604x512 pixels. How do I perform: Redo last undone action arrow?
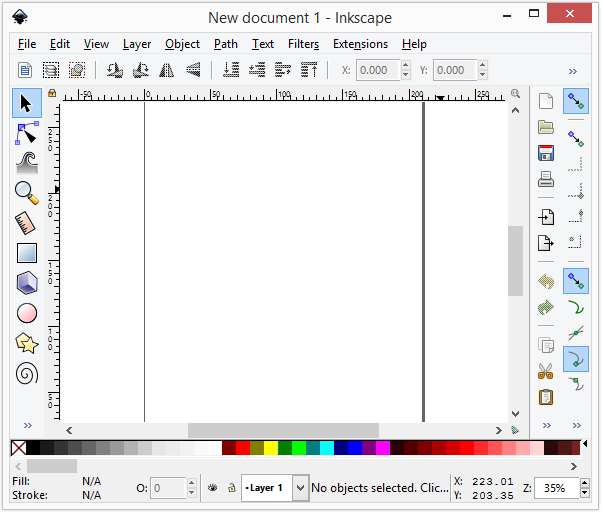[545, 307]
